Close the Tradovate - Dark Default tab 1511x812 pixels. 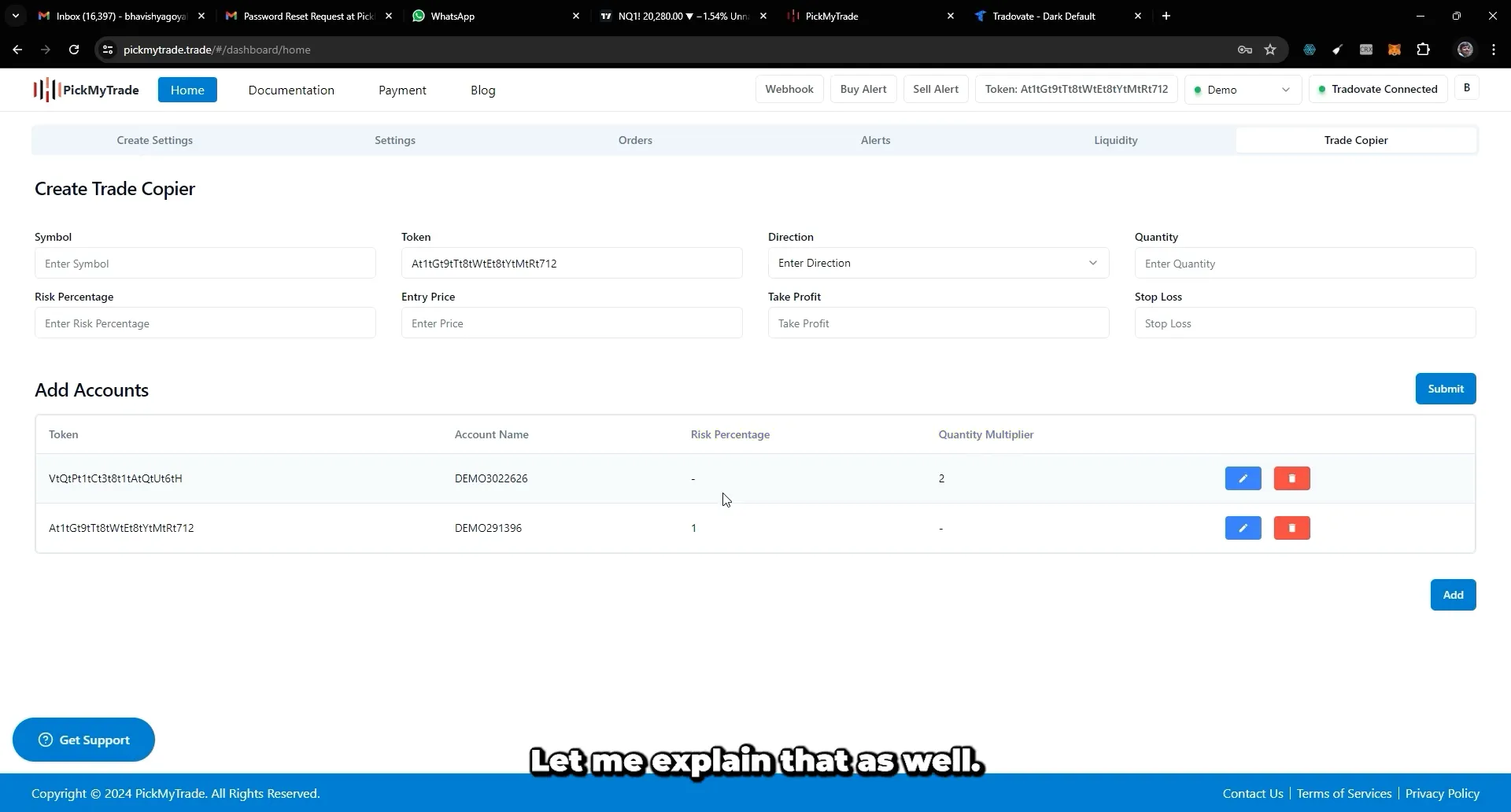(1138, 16)
